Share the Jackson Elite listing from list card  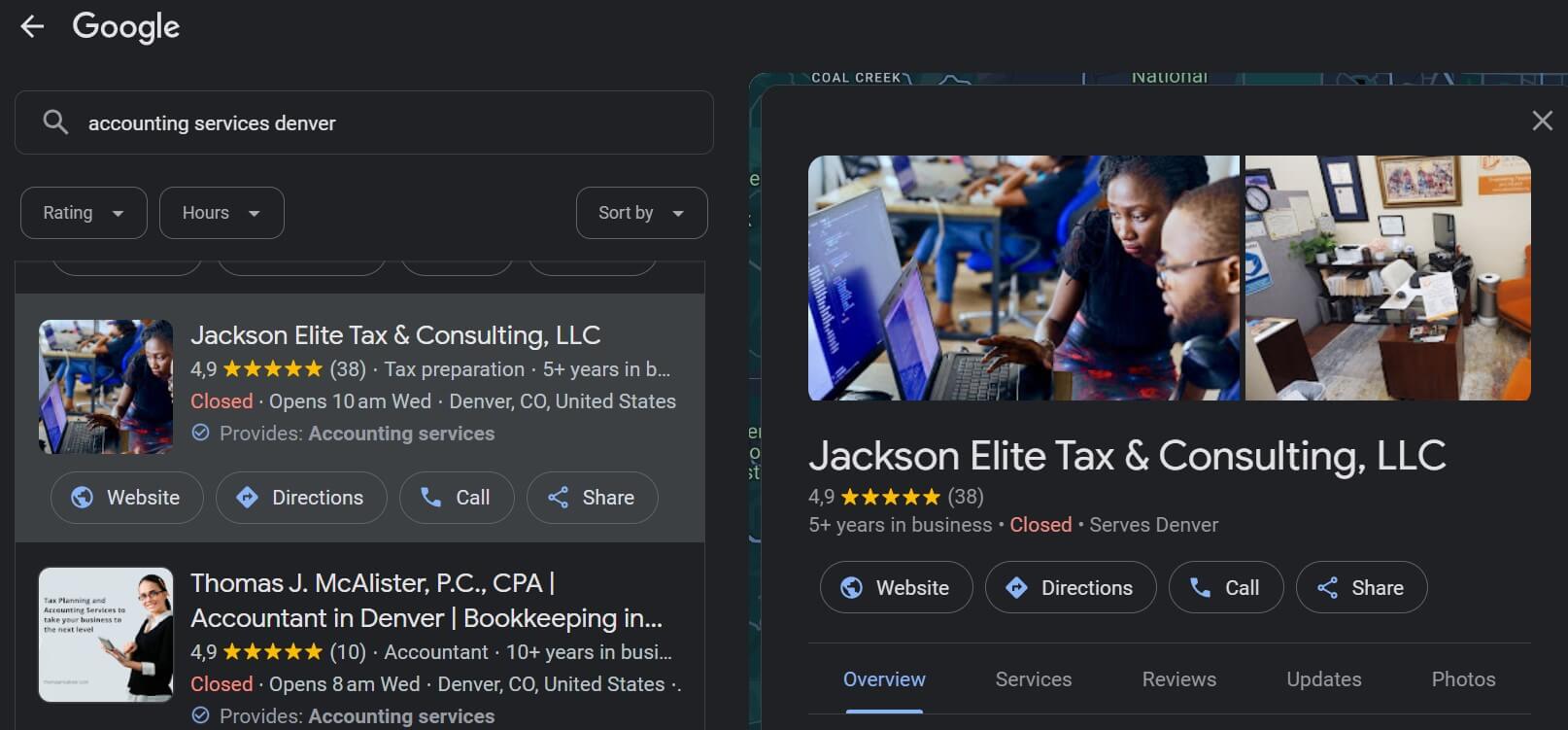pos(592,498)
